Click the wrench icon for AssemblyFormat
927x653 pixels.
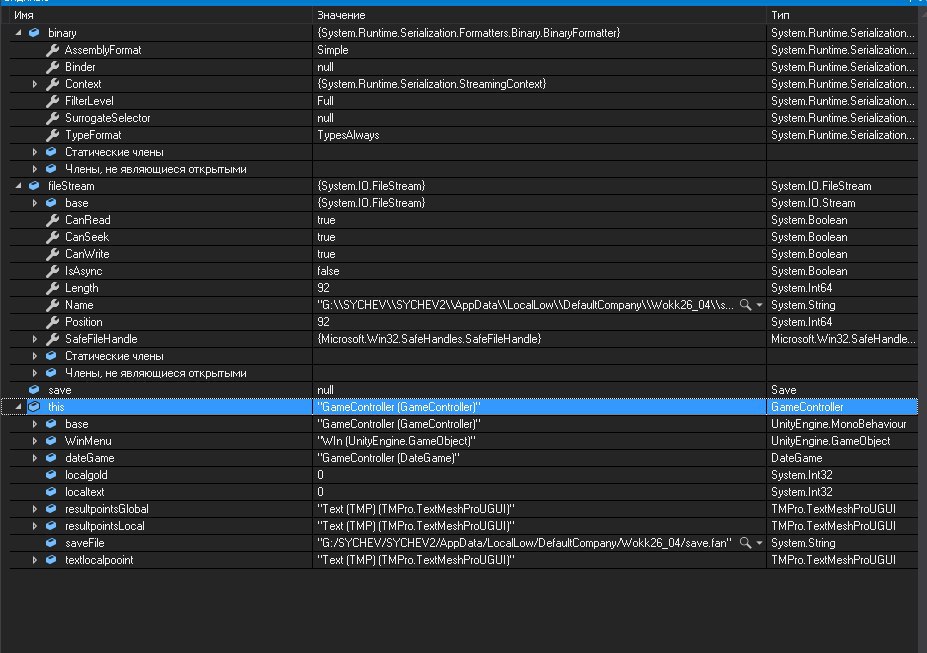(x=52, y=50)
